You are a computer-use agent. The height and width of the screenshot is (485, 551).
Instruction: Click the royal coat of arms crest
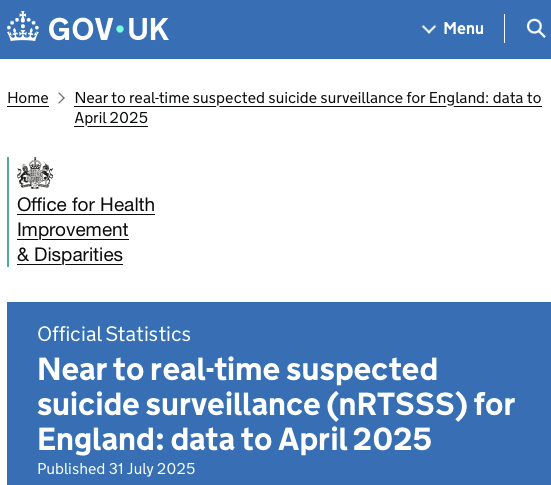(35, 173)
